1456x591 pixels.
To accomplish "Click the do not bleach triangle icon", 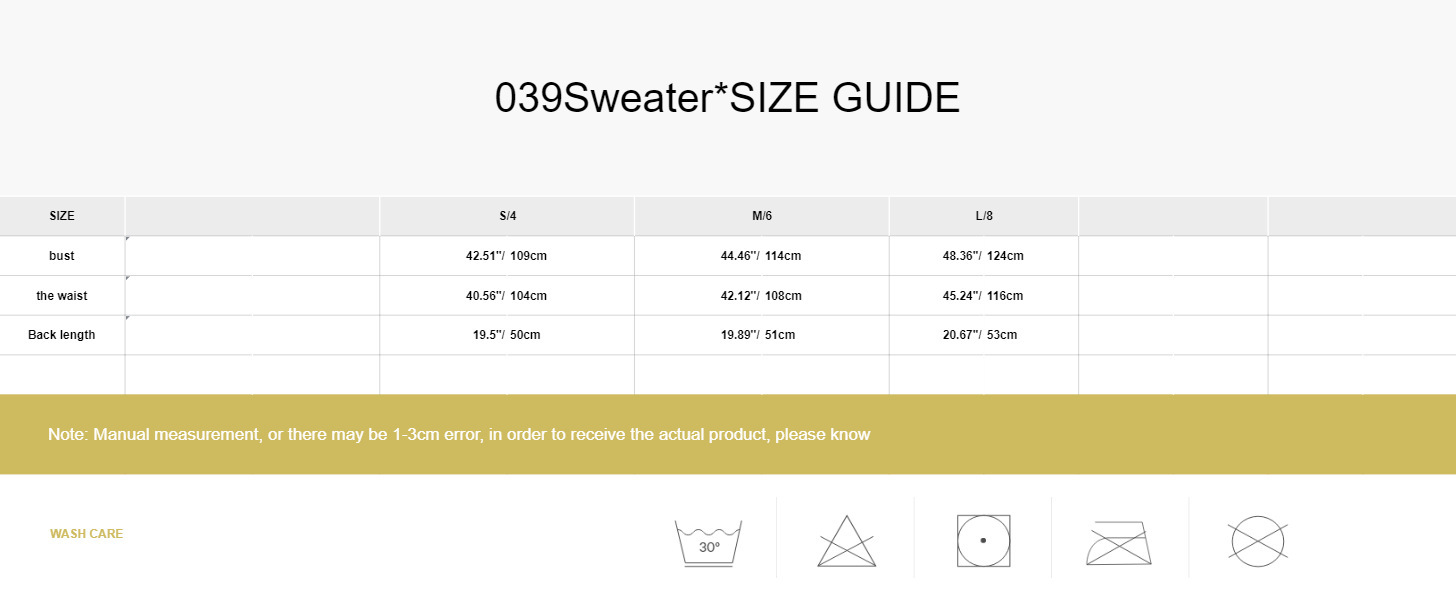I will pos(846,541).
